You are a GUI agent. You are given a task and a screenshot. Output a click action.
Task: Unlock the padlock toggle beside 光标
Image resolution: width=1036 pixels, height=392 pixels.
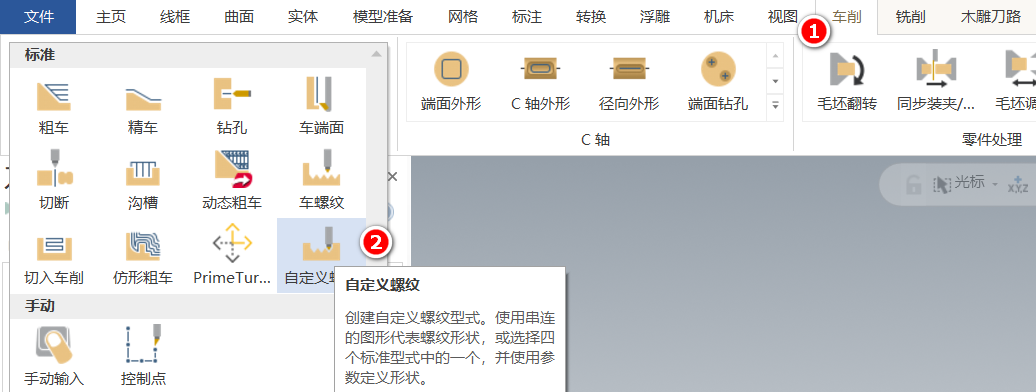point(914,184)
